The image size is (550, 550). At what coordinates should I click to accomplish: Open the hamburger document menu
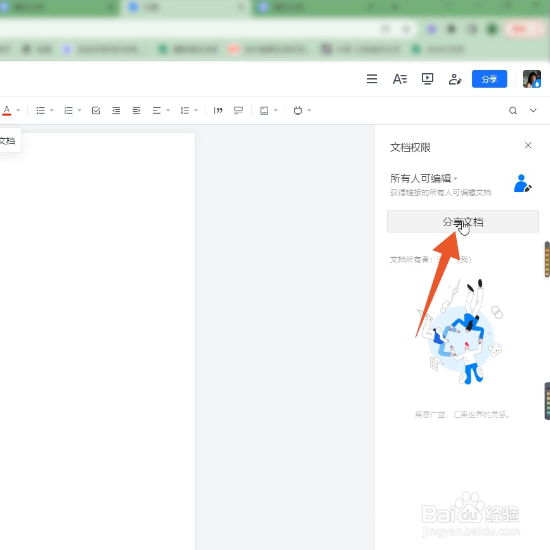(372, 79)
